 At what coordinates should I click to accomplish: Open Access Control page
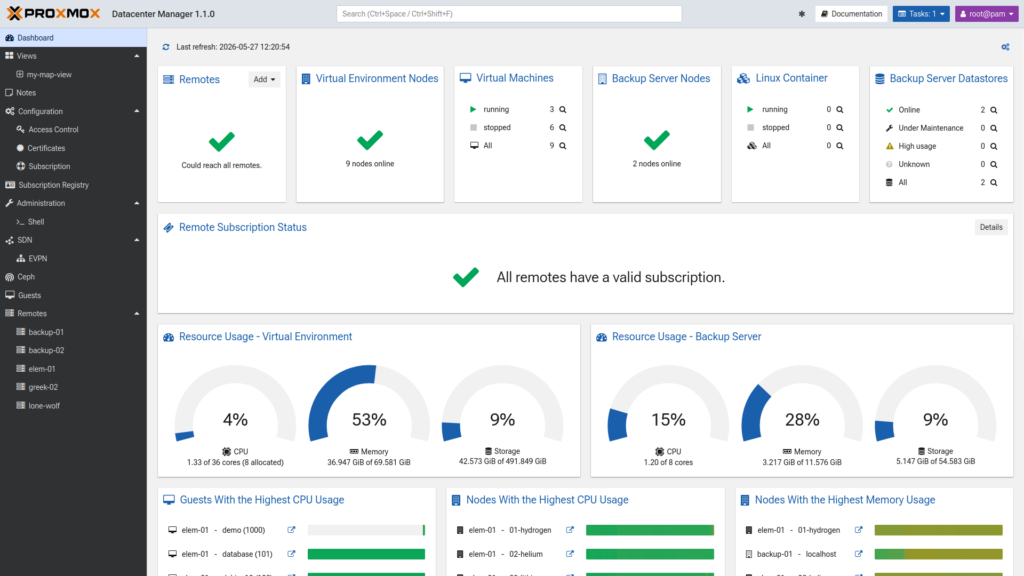pos(73,129)
